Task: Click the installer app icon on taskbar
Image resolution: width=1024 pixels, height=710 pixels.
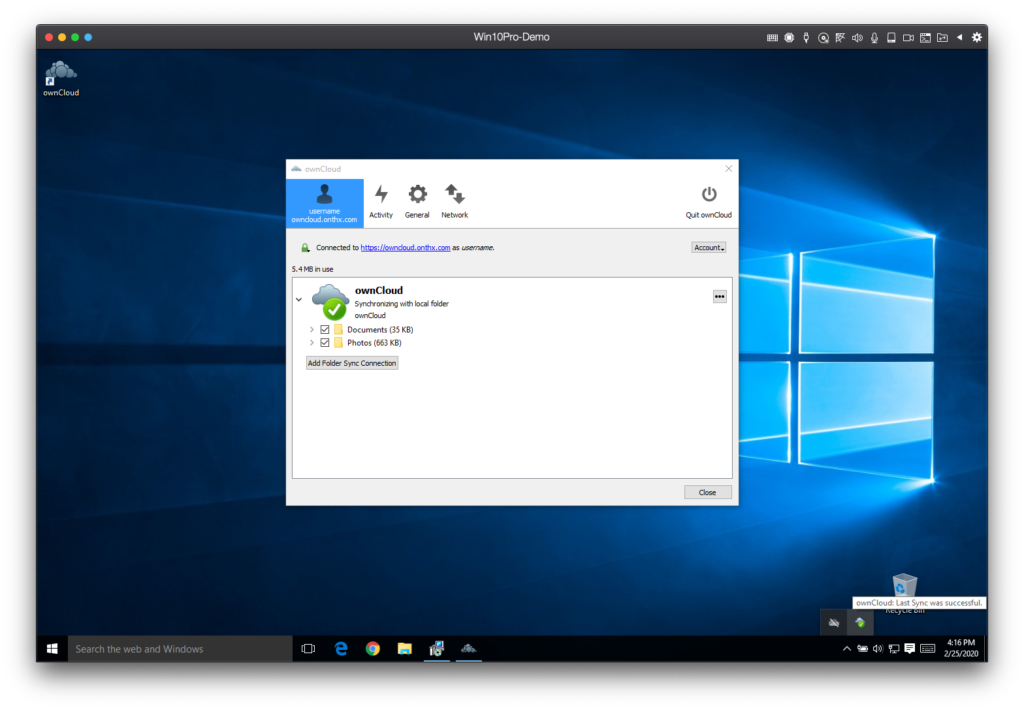Action: 437,649
